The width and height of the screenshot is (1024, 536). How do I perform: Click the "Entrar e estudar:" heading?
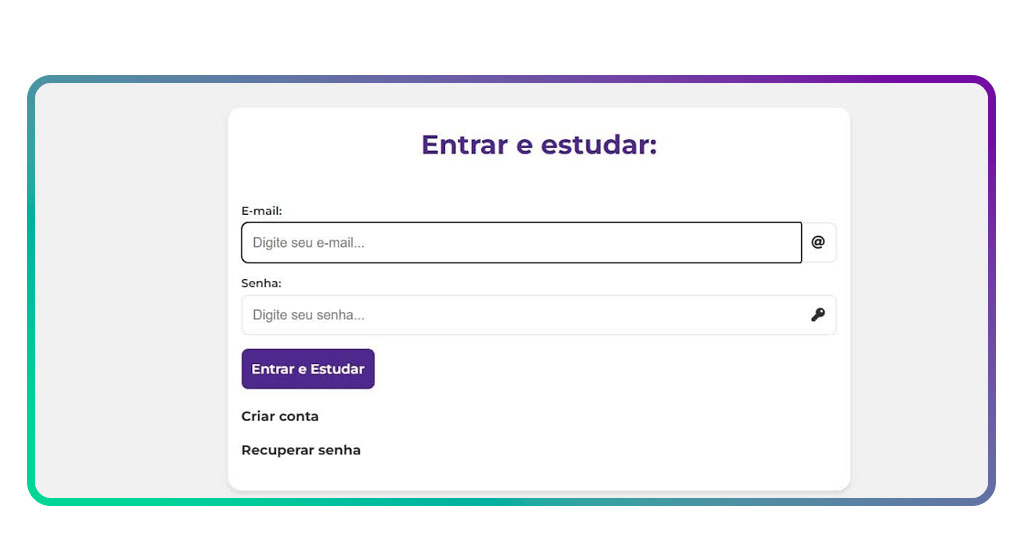point(539,145)
